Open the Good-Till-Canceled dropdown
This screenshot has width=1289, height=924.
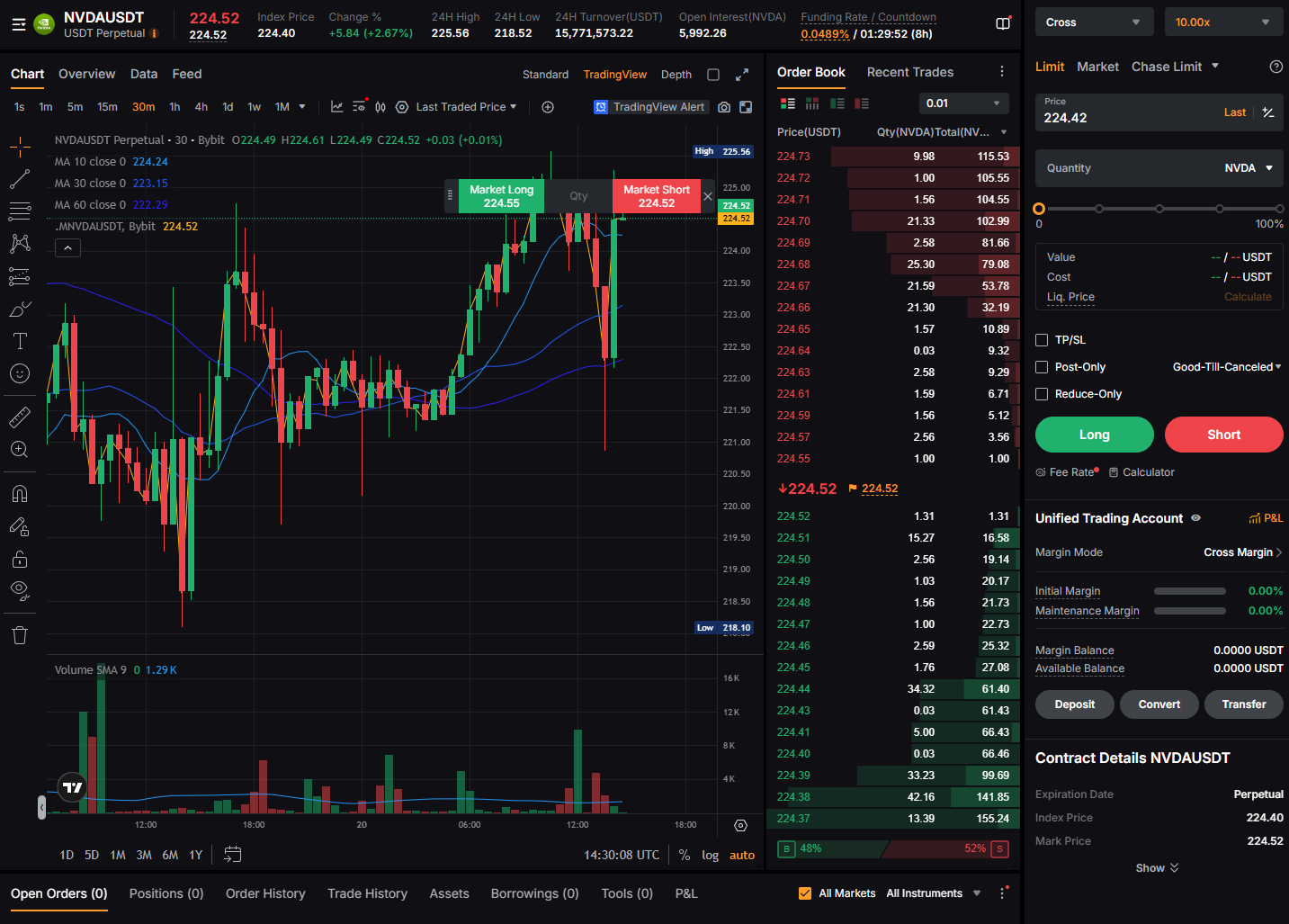tap(1227, 367)
